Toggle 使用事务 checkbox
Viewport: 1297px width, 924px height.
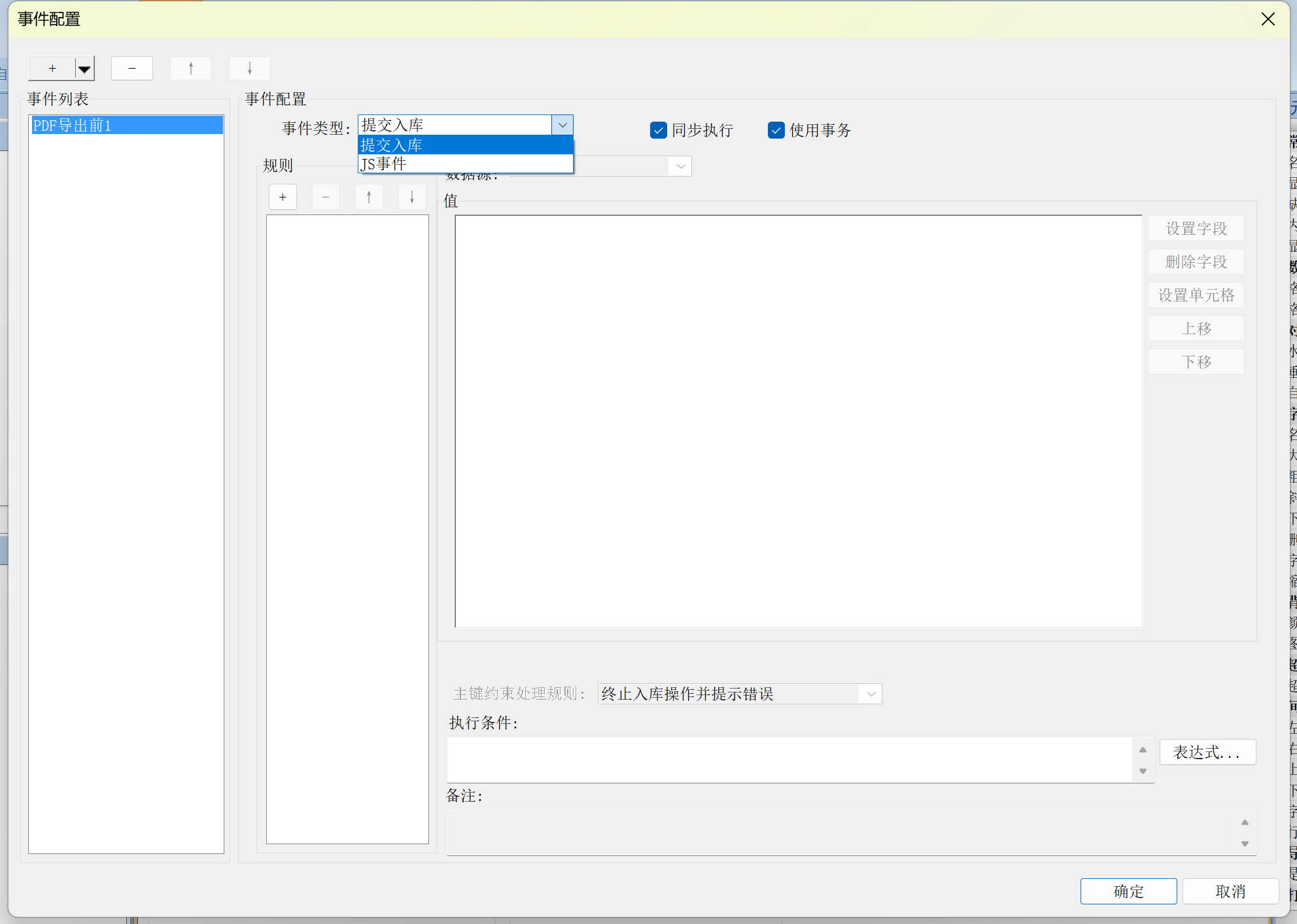[x=776, y=130]
